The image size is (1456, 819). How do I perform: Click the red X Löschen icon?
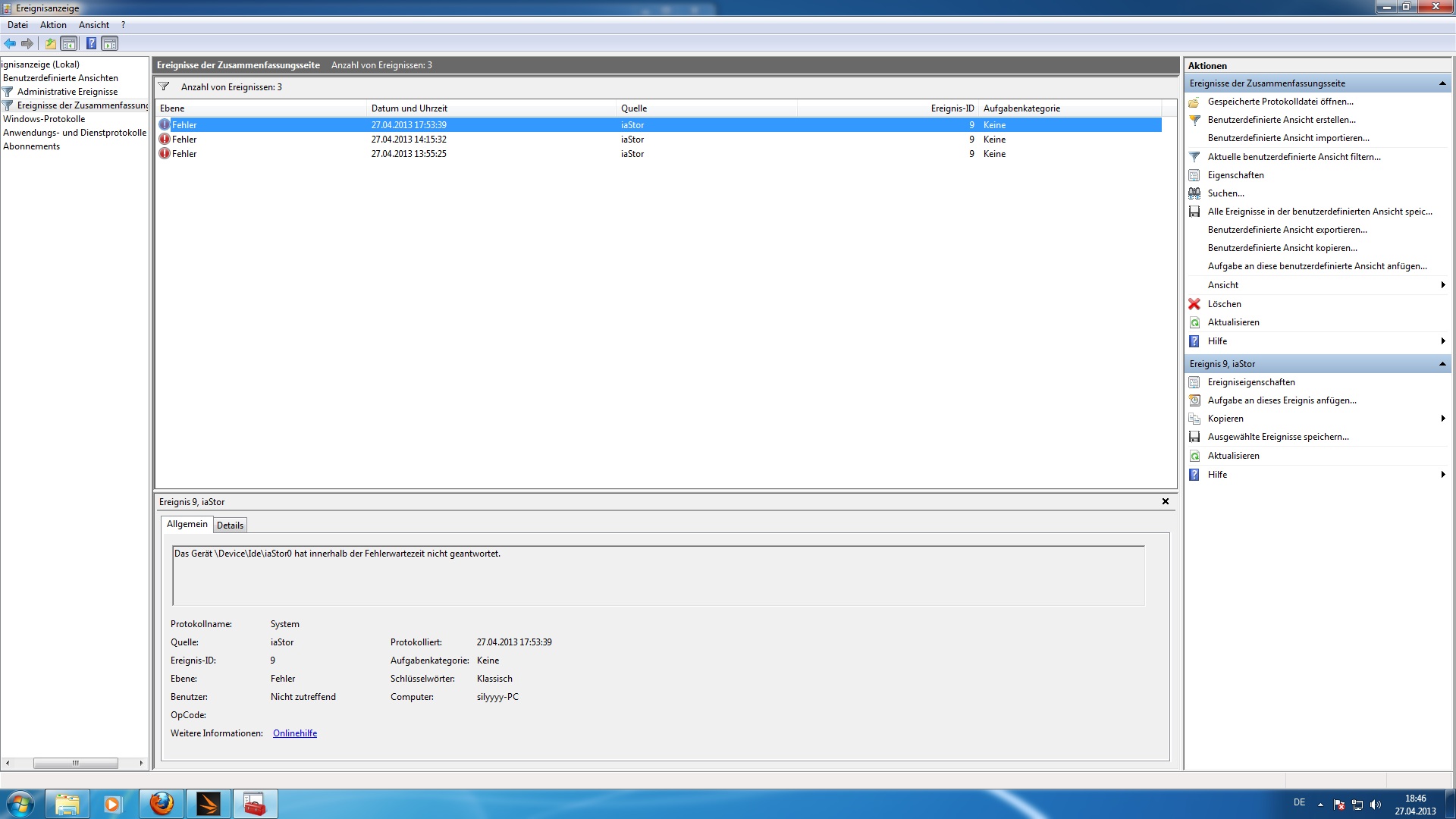pos(1194,304)
